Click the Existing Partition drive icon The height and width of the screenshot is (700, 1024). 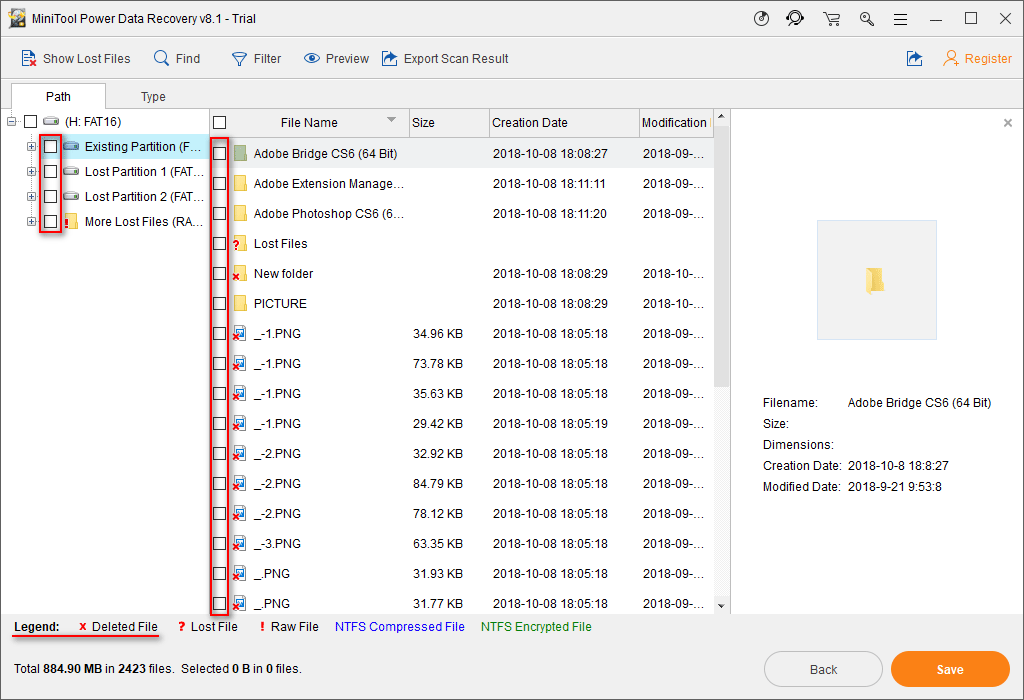[x=71, y=146]
